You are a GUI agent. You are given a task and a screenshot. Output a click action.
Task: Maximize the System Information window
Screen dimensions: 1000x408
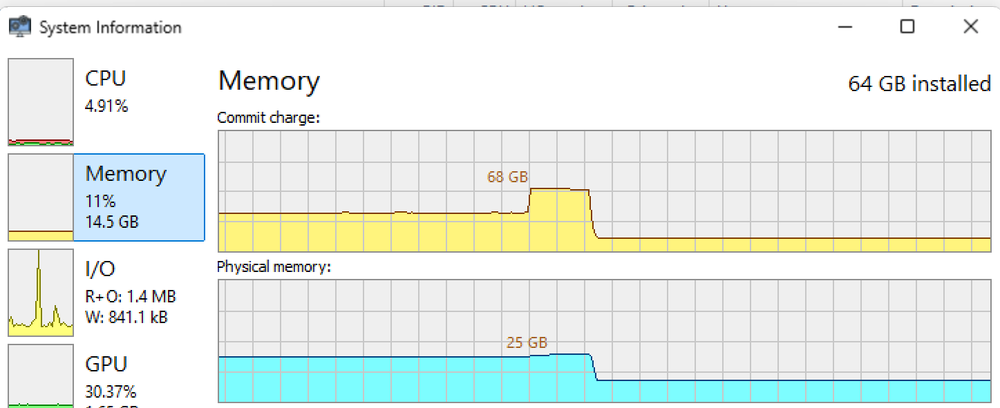click(x=907, y=27)
